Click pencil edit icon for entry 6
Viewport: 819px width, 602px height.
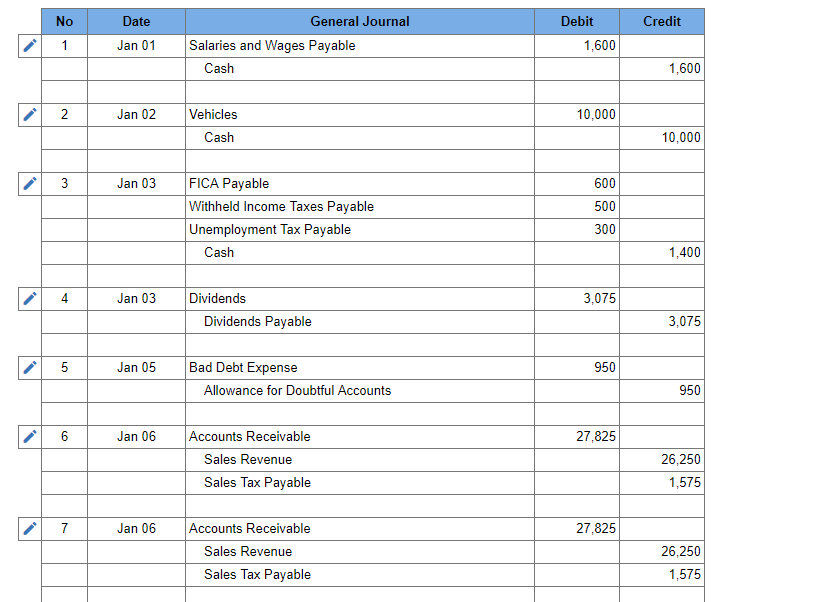pos(30,436)
